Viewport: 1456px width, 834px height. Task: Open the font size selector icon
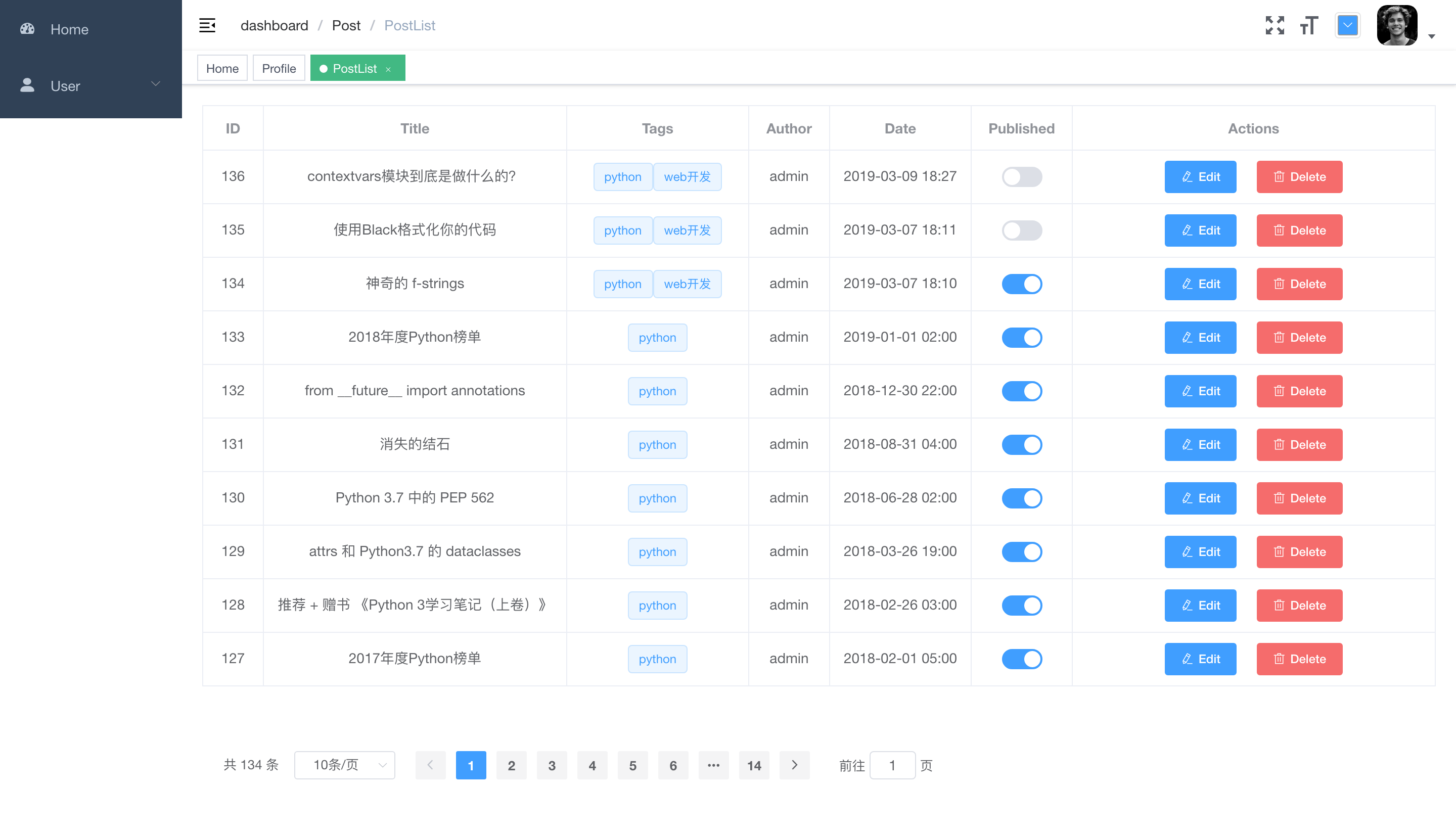1309,25
